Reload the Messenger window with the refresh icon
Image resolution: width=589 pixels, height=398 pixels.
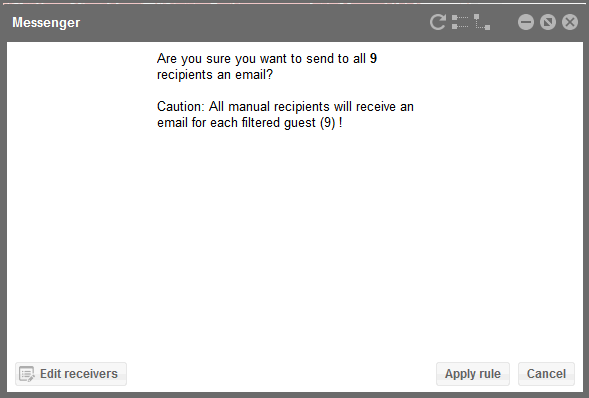click(438, 22)
